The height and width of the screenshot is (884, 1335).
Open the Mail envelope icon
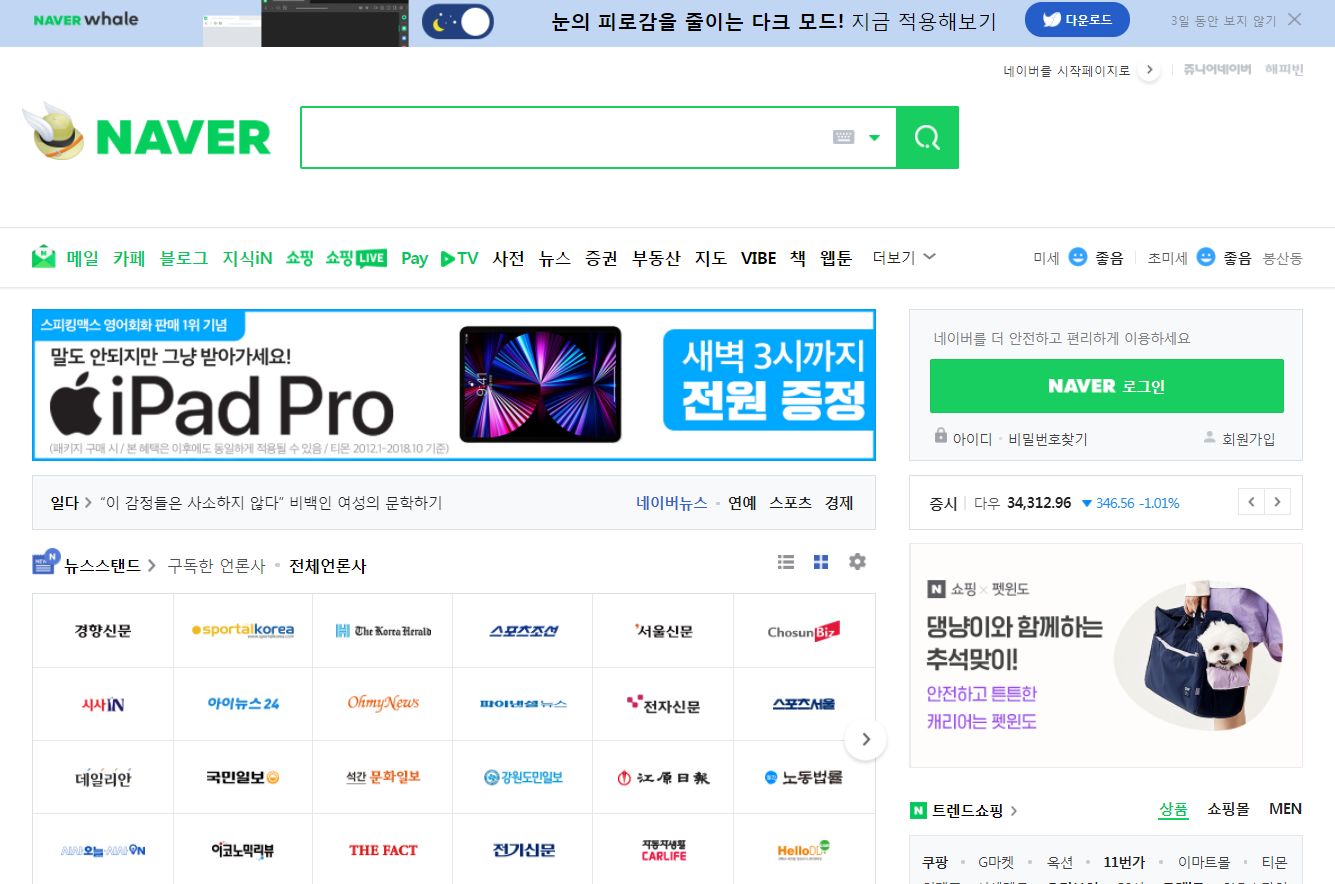[x=43, y=257]
